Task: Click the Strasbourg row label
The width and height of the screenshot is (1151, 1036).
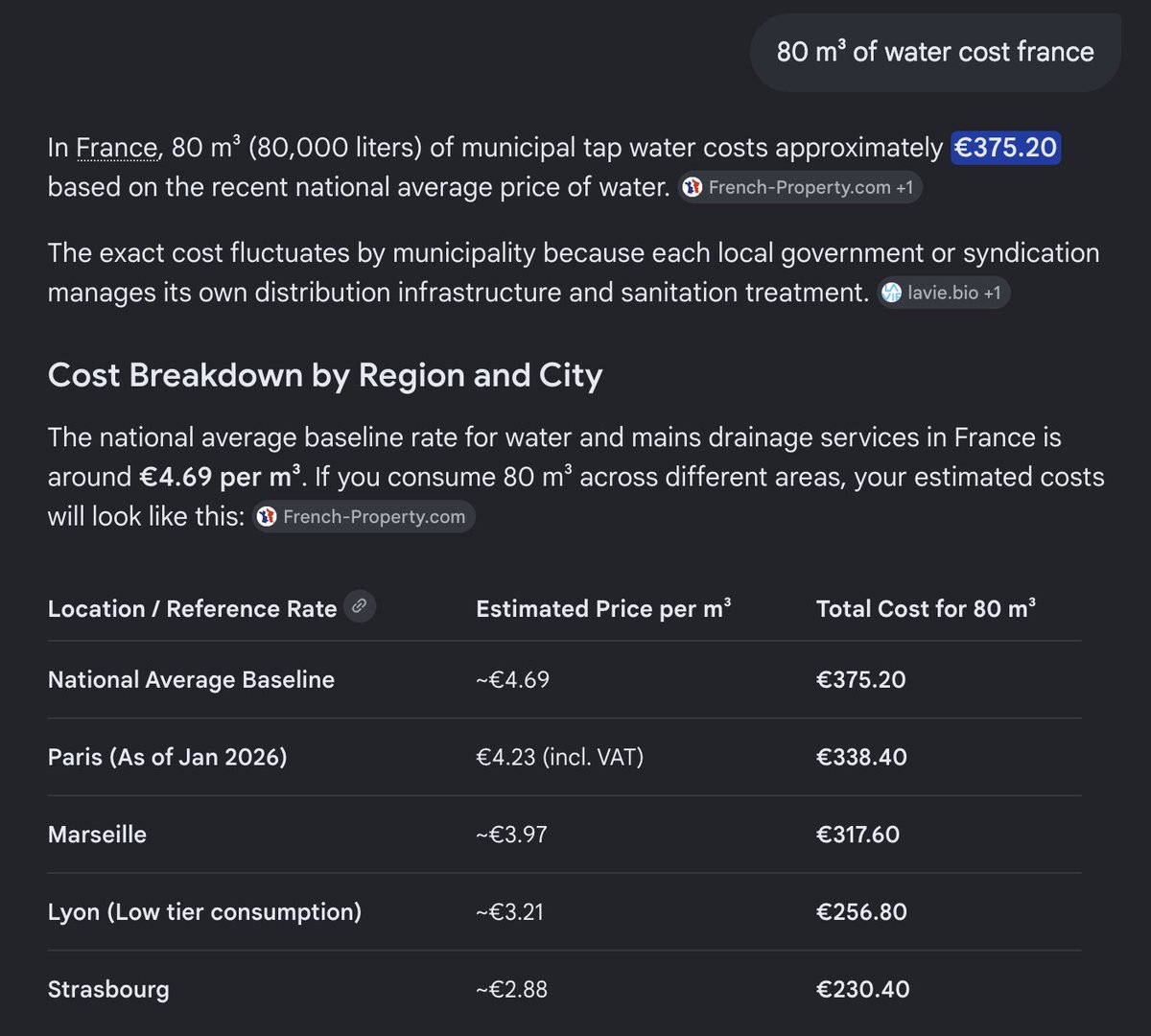Action: [108, 989]
